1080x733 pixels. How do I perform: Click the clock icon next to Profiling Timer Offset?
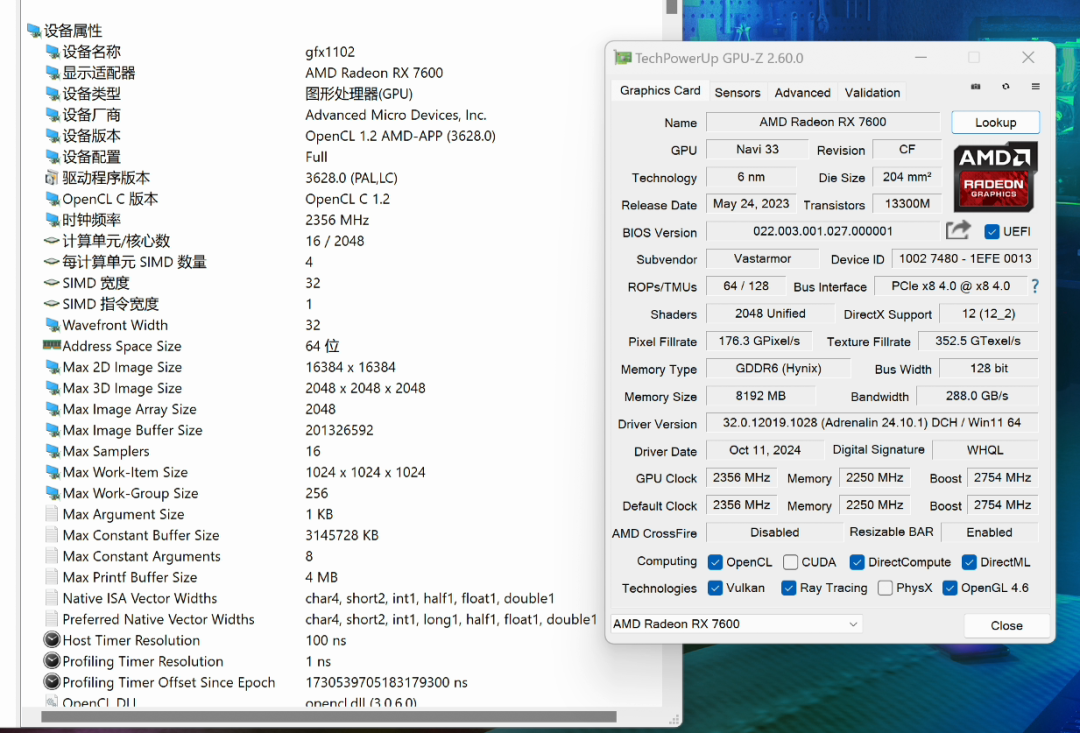52,681
